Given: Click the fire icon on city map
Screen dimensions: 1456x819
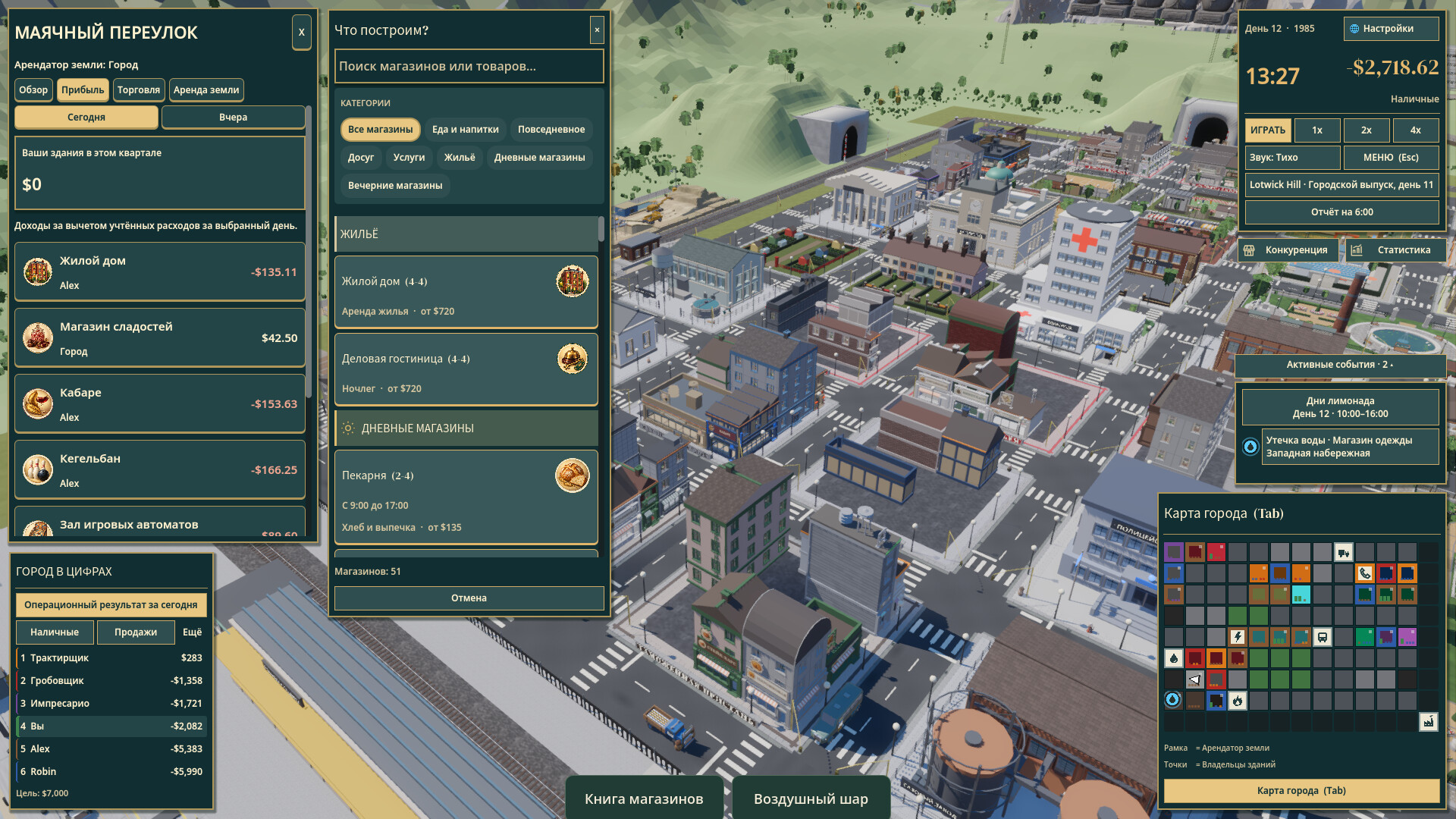Looking at the screenshot, I should point(1238,701).
